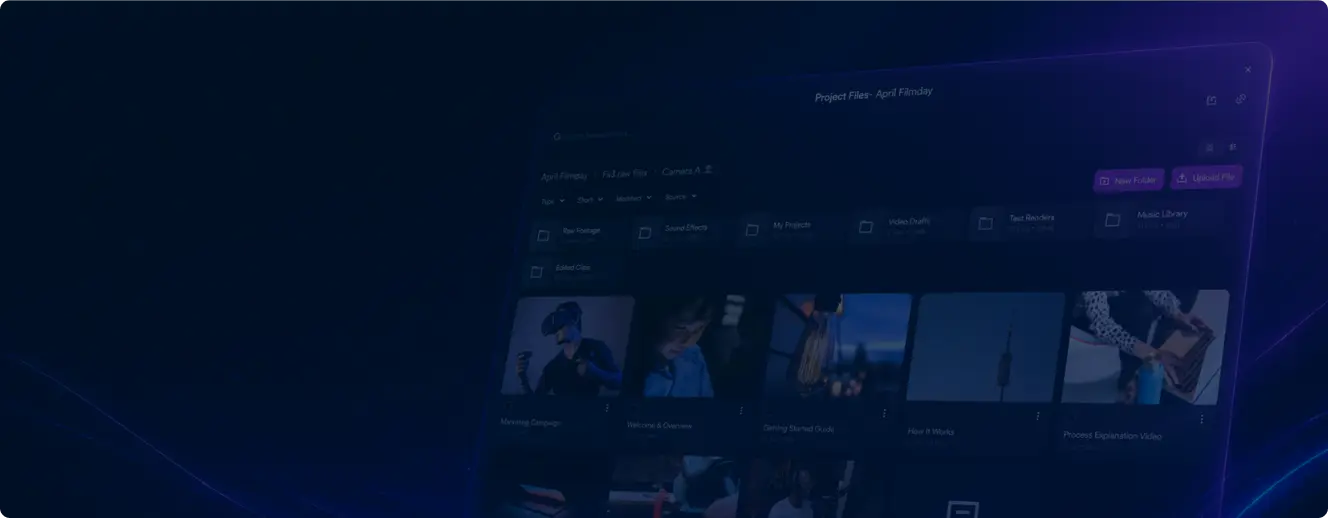The height and width of the screenshot is (518, 1328).
Task: Open options menu for Process Explanation Video
Action: click(x=1201, y=419)
